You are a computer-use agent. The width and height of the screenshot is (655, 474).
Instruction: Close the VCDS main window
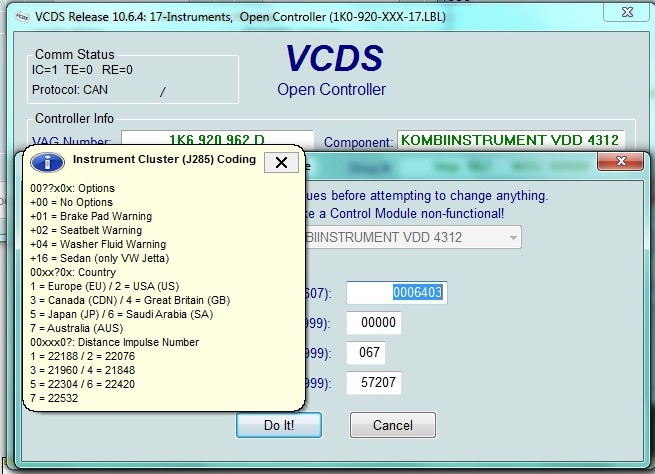[627, 12]
